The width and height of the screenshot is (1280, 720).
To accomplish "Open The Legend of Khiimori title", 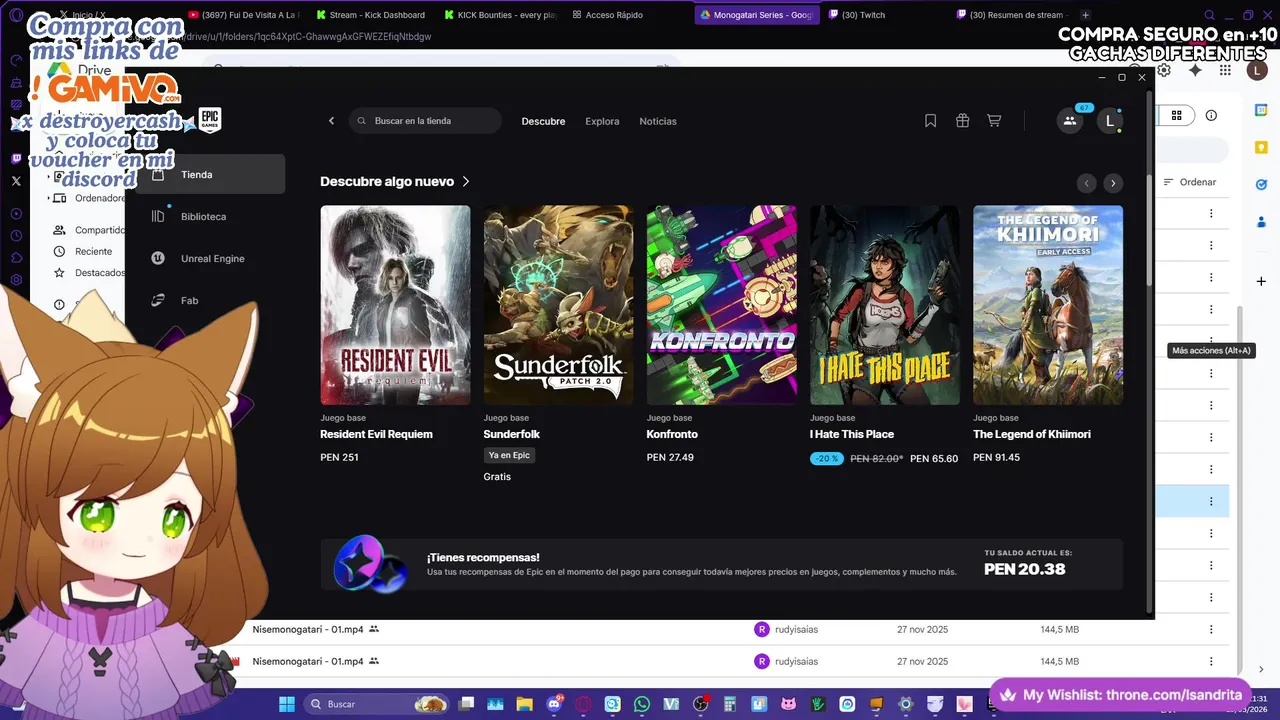I will 1032,434.
